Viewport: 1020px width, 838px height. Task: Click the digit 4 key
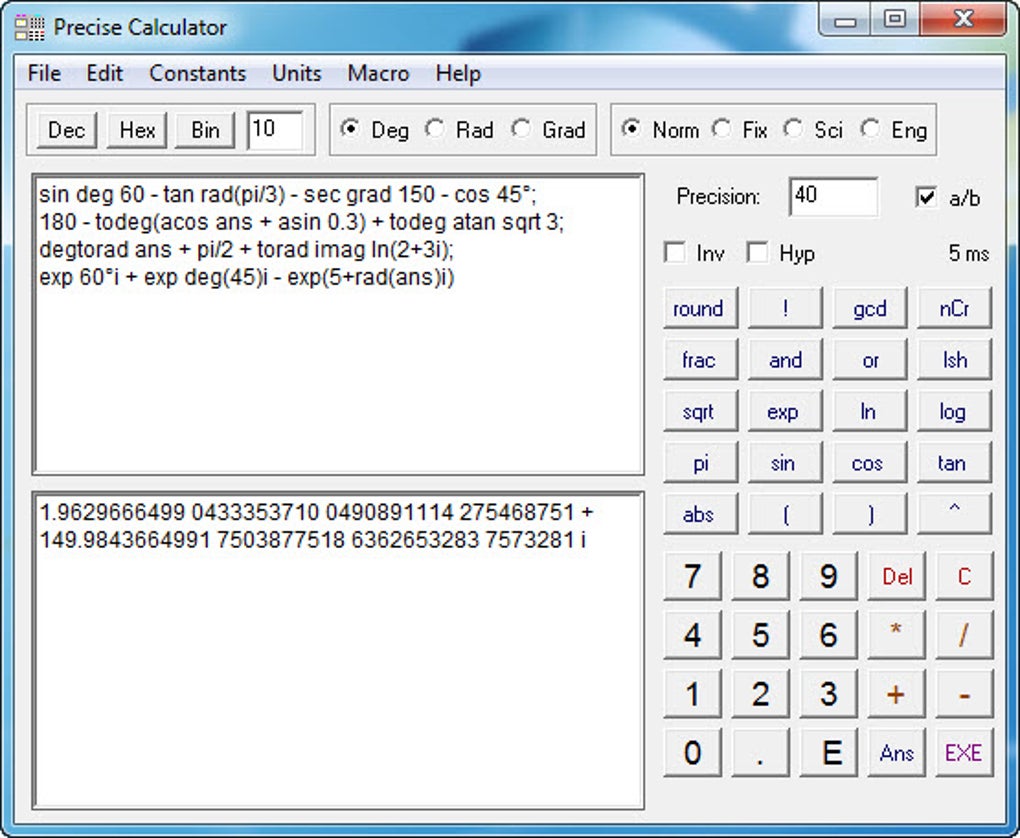click(x=693, y=635)
